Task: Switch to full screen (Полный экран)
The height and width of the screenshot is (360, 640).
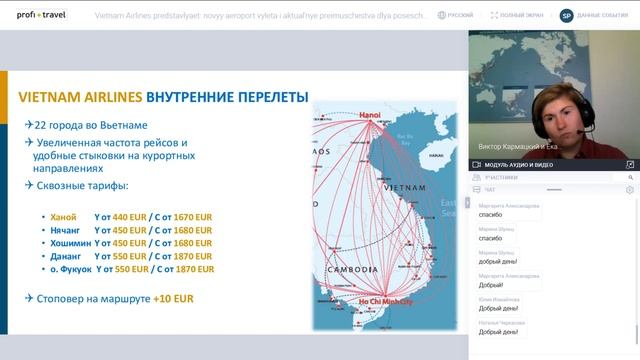Action: 517,15
